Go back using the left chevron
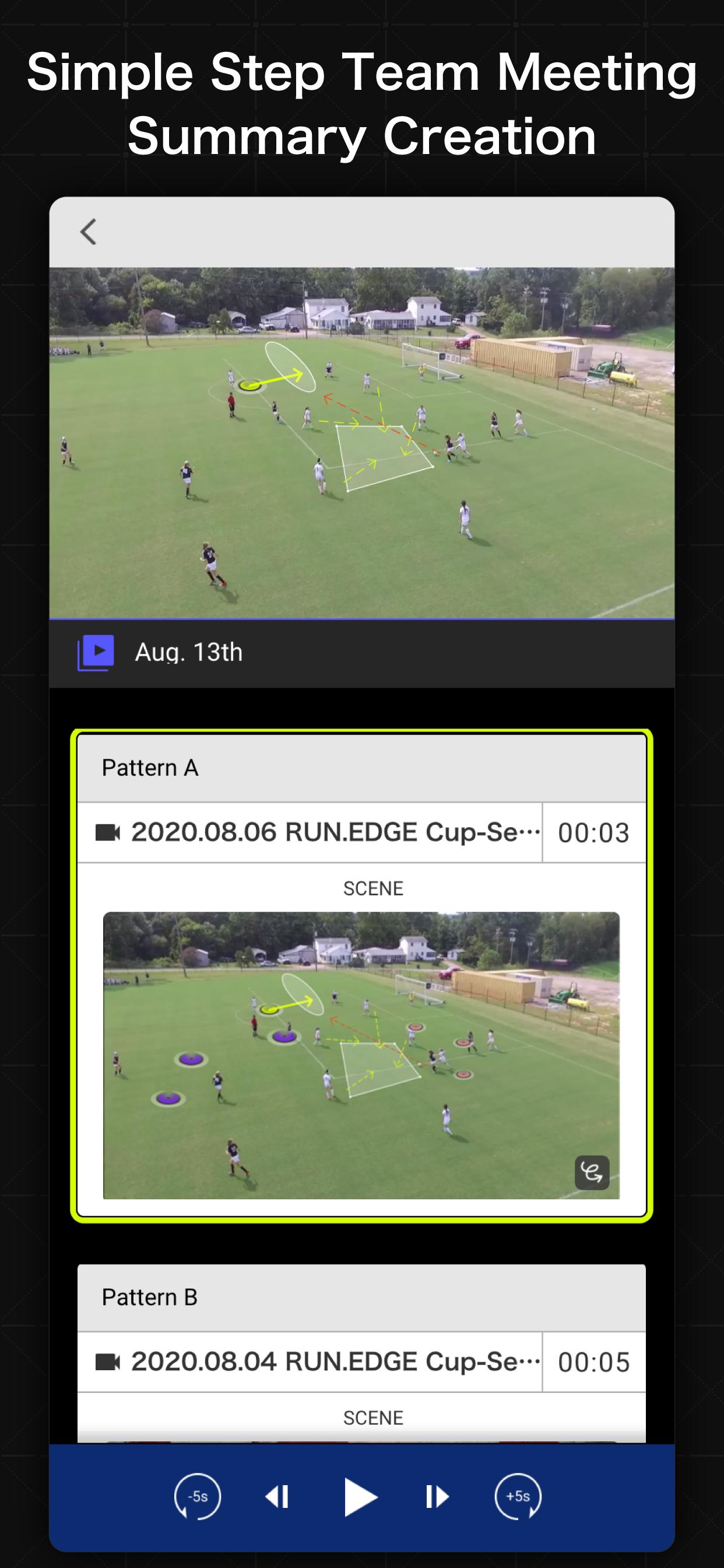 [89, 232]
